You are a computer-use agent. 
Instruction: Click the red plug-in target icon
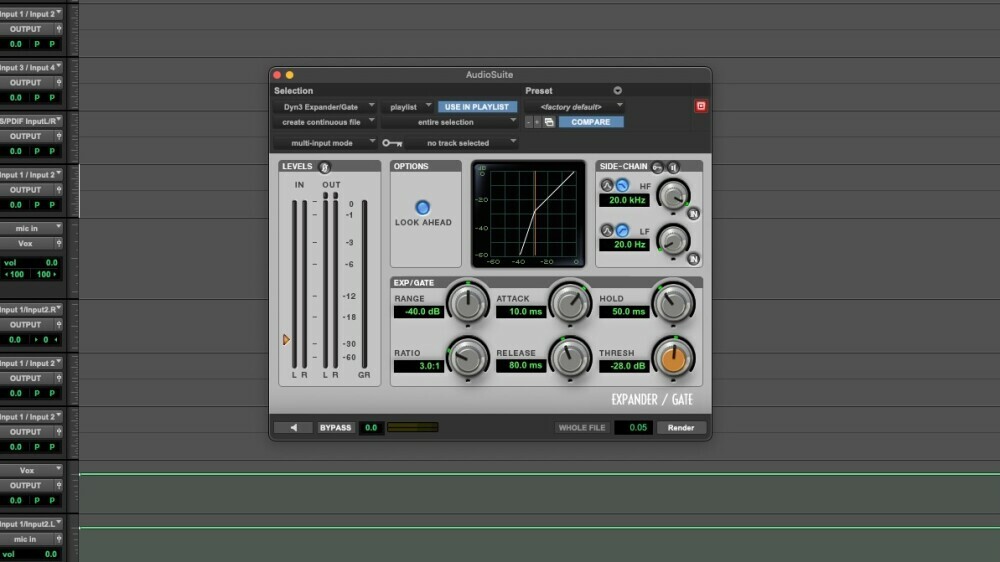[700, 106]
